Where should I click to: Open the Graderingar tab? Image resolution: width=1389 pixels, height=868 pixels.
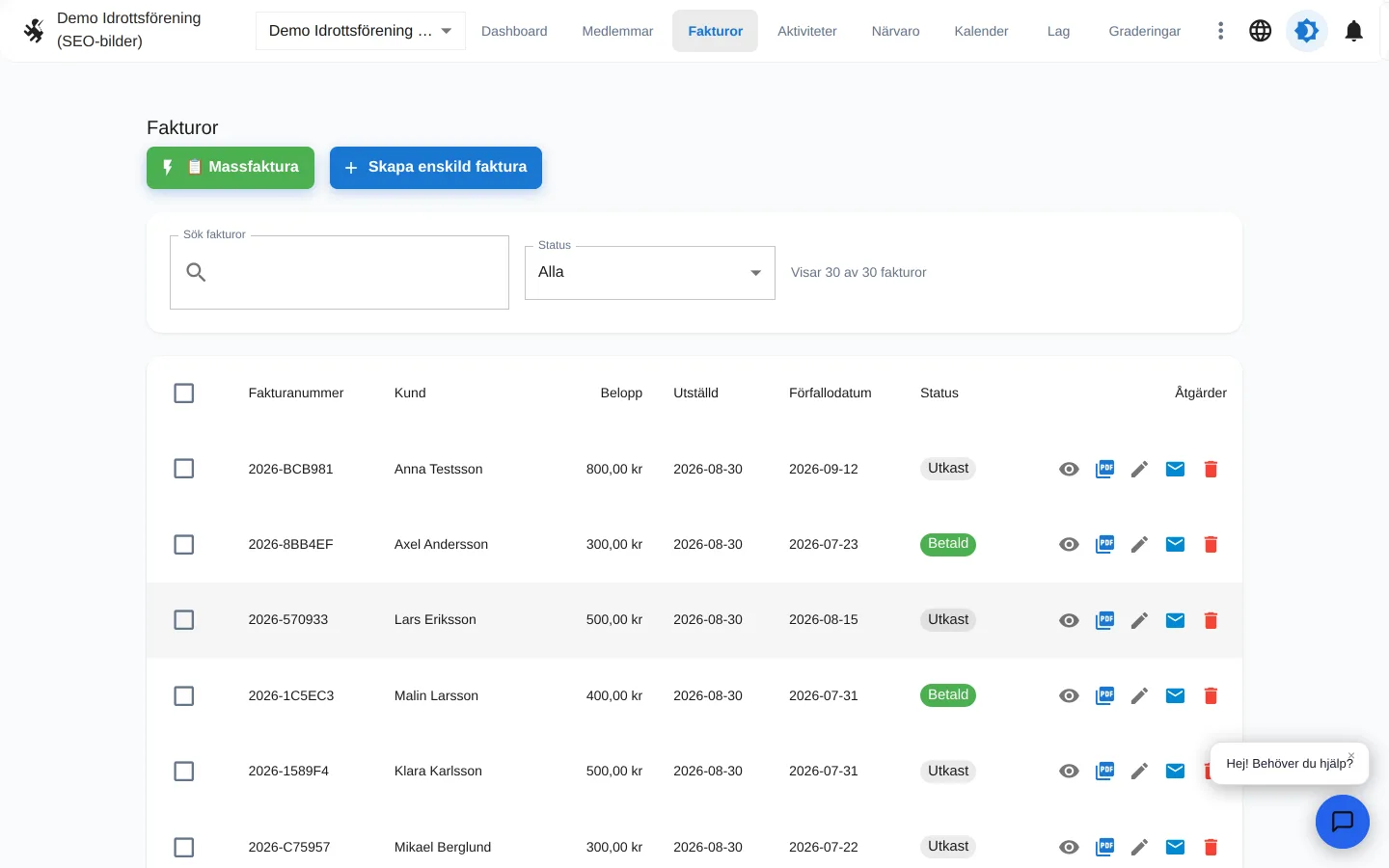coord(1145,31)
